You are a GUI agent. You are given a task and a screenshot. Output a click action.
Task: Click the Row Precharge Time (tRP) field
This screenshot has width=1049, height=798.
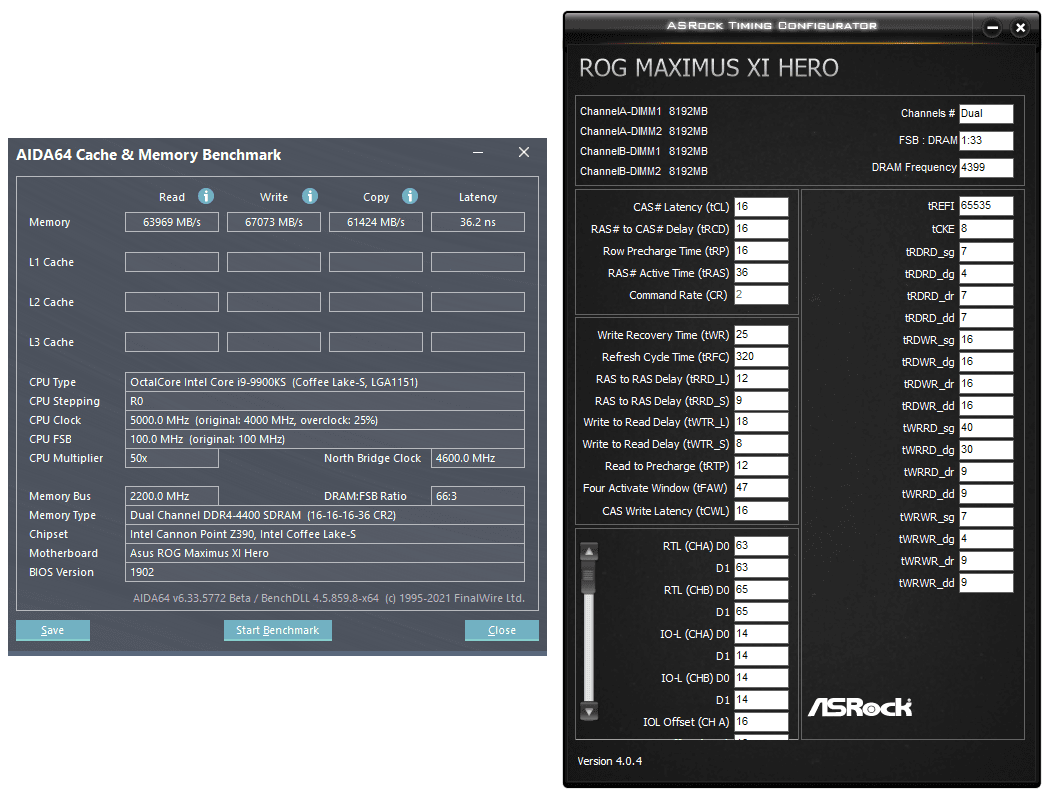(x=761, y=251)
